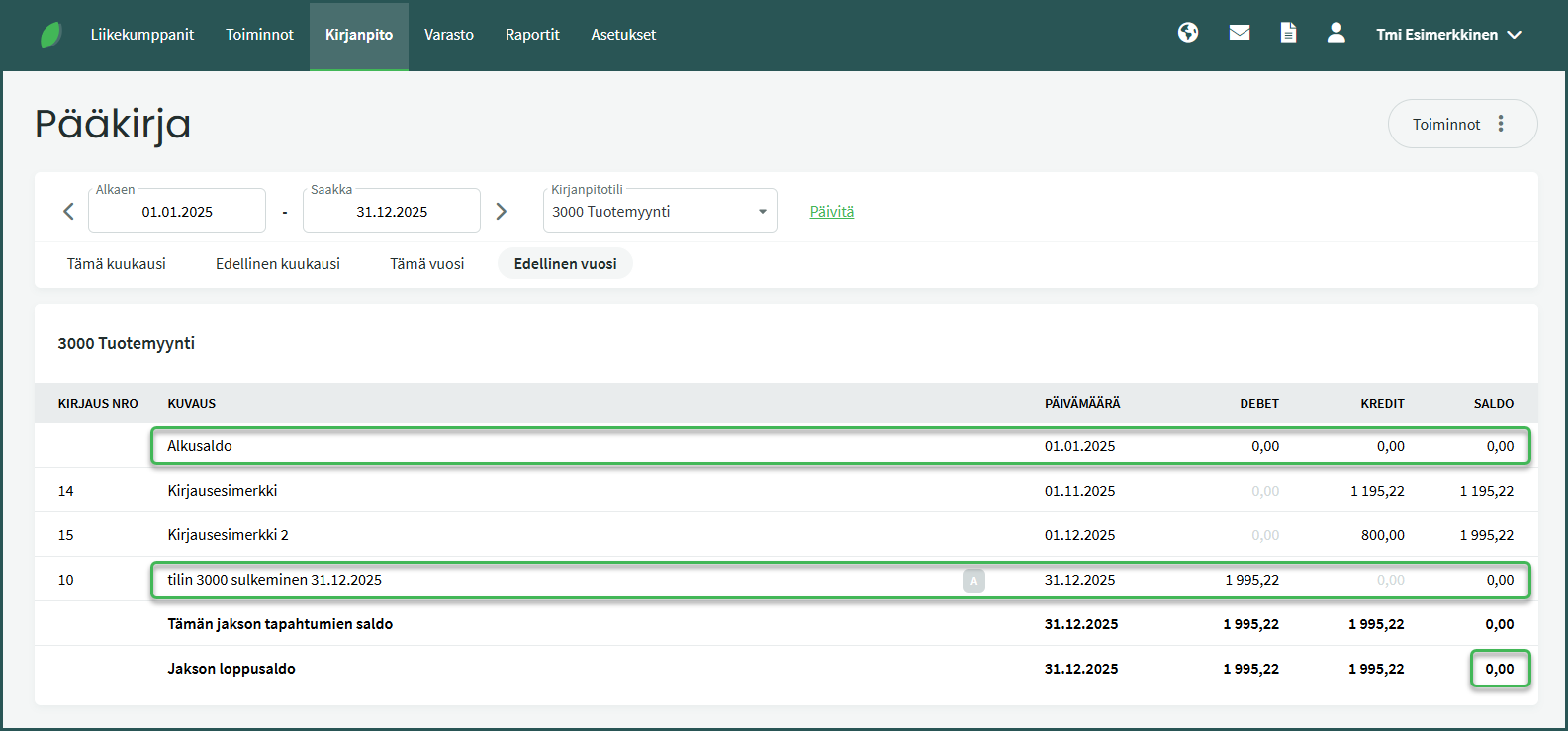Open the globe language icon
This screenshot has height=731, width=1568.
coord(1188,33)
